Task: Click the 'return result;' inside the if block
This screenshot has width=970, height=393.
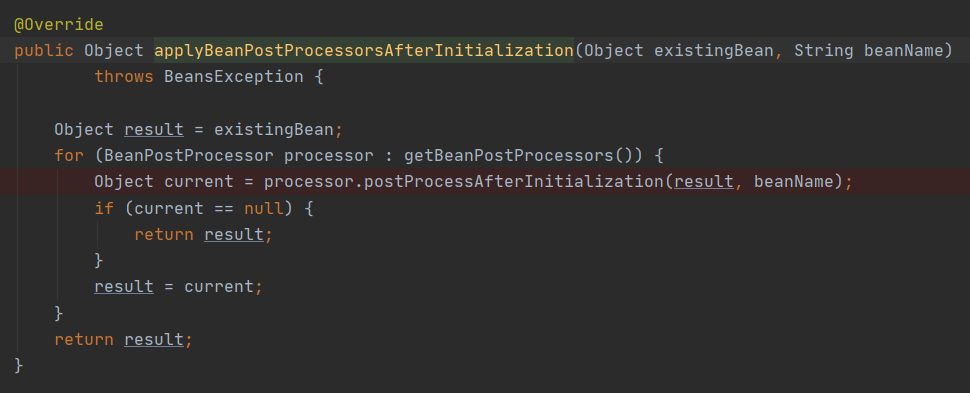Action: coord(204,235)
